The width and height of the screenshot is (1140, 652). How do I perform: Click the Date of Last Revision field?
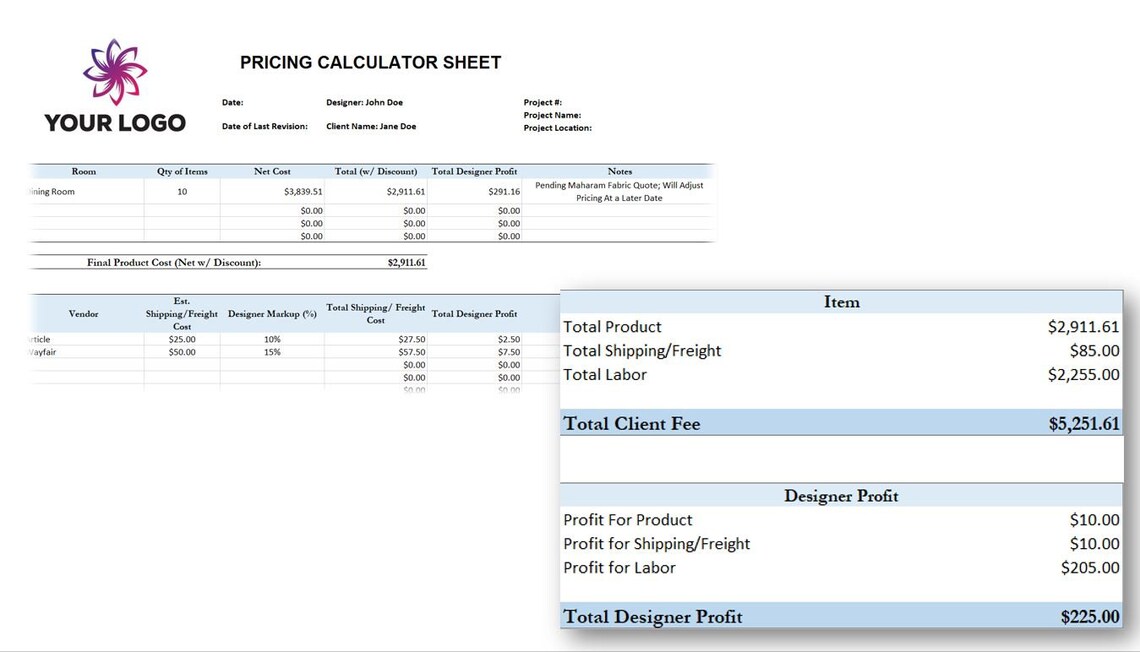(264, 126)
